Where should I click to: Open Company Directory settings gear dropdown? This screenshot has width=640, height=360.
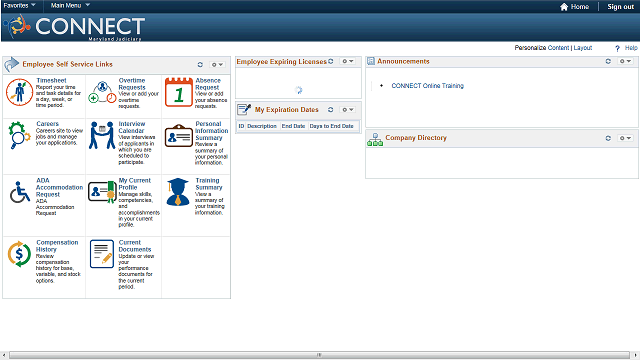click(x=625, y=138)
